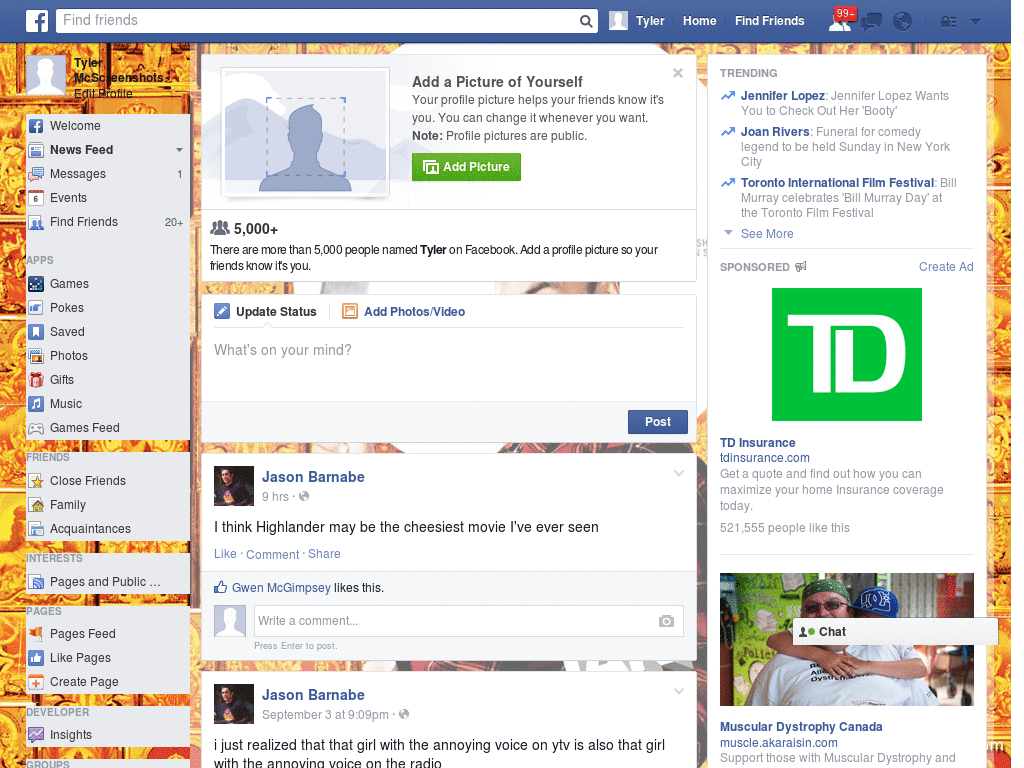This screenshot has width=1024, height=768.
Task: Open the Games Feed controller icon
Action: (x=36, y=428)
